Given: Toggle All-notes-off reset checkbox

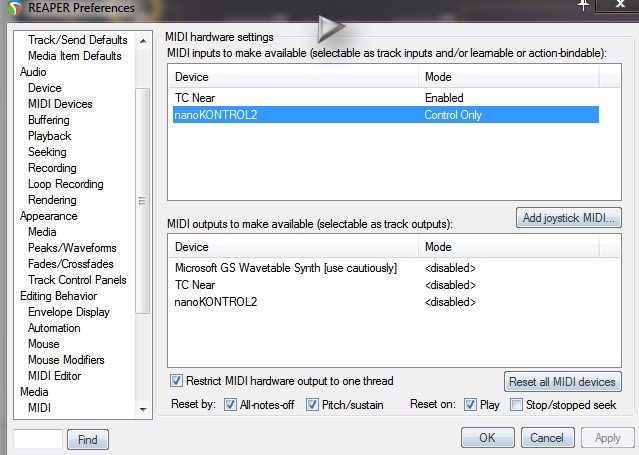Looking at the screenshot, I should [230, 404].
